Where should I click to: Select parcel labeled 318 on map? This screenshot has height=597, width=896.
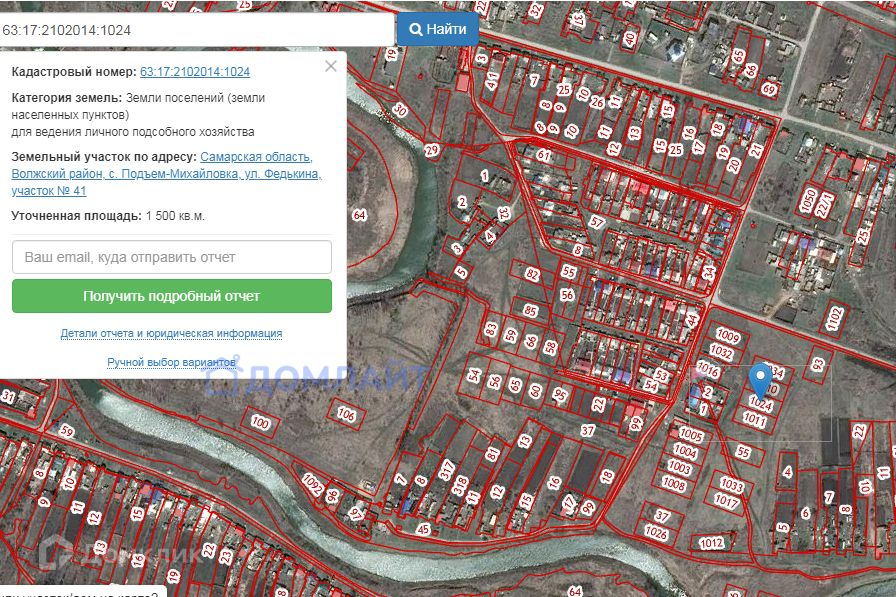coord(460,486)
